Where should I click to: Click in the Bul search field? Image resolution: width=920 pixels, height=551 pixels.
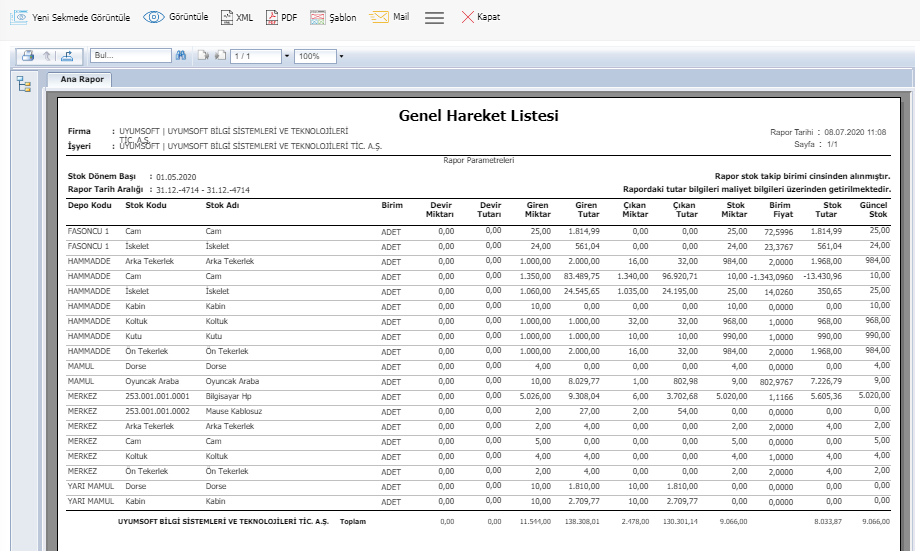click(128, 56)
